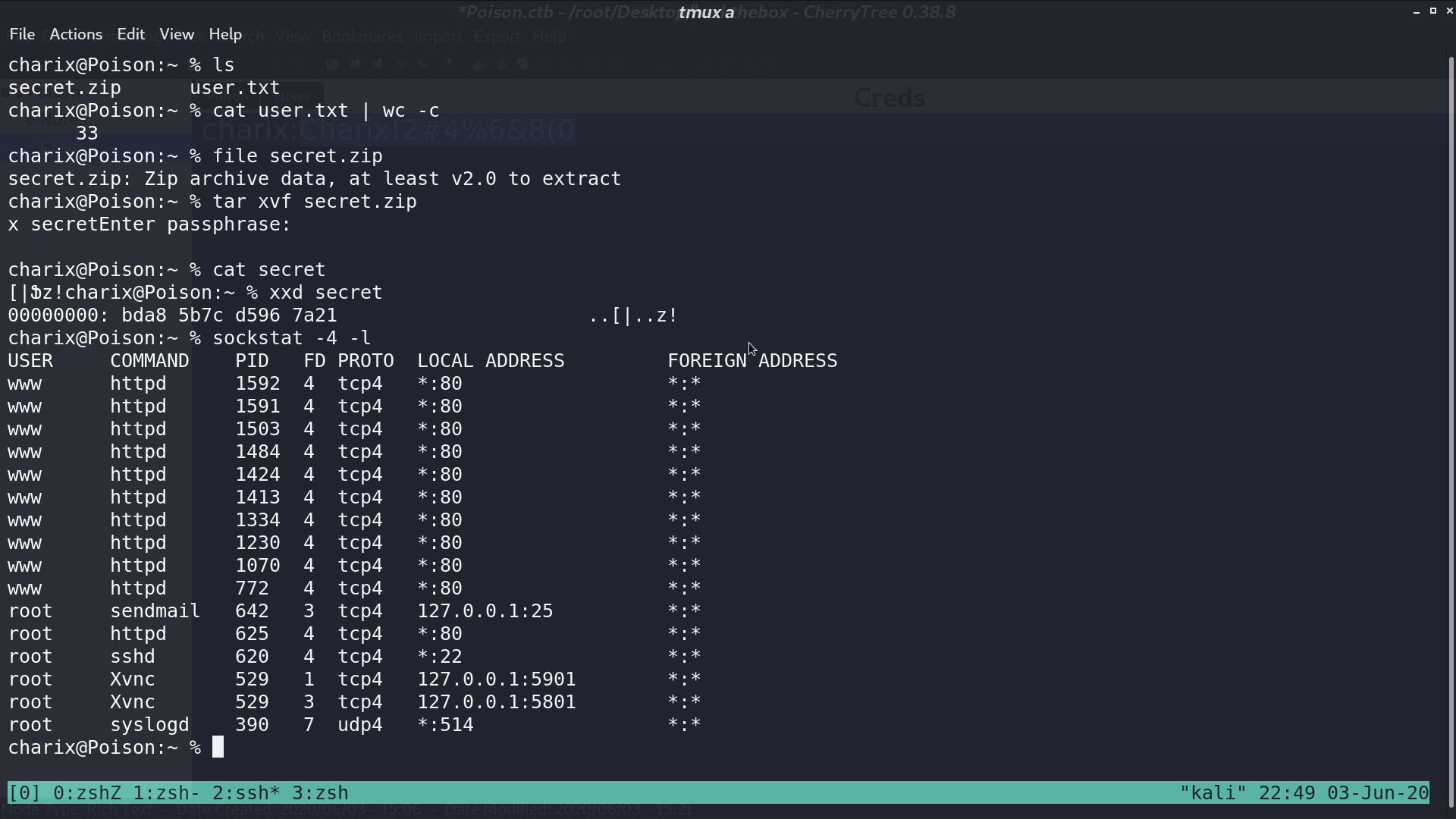The image size is (1456, 819).
Task: Click the FOREIGN ADDRESS column header
Action: point(752,361)
